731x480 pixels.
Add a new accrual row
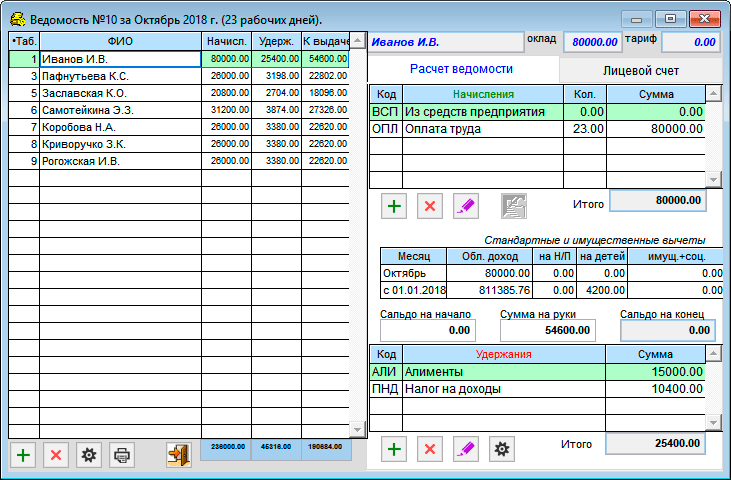[x=394, y=206]
